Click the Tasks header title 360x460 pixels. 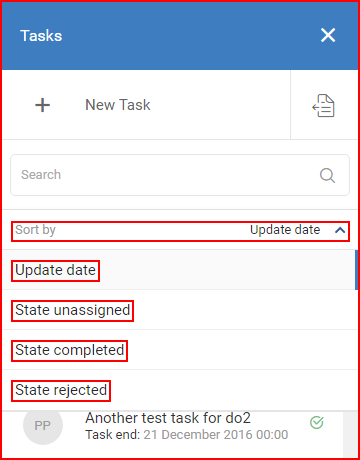click(41, 36)
